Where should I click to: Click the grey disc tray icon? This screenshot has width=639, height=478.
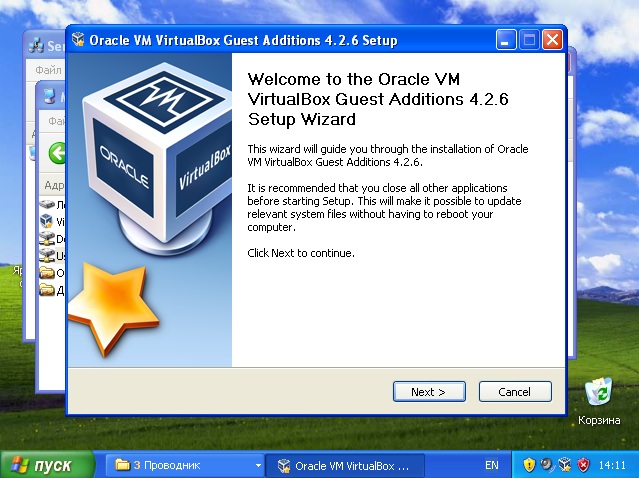click(x=547, y=464)
